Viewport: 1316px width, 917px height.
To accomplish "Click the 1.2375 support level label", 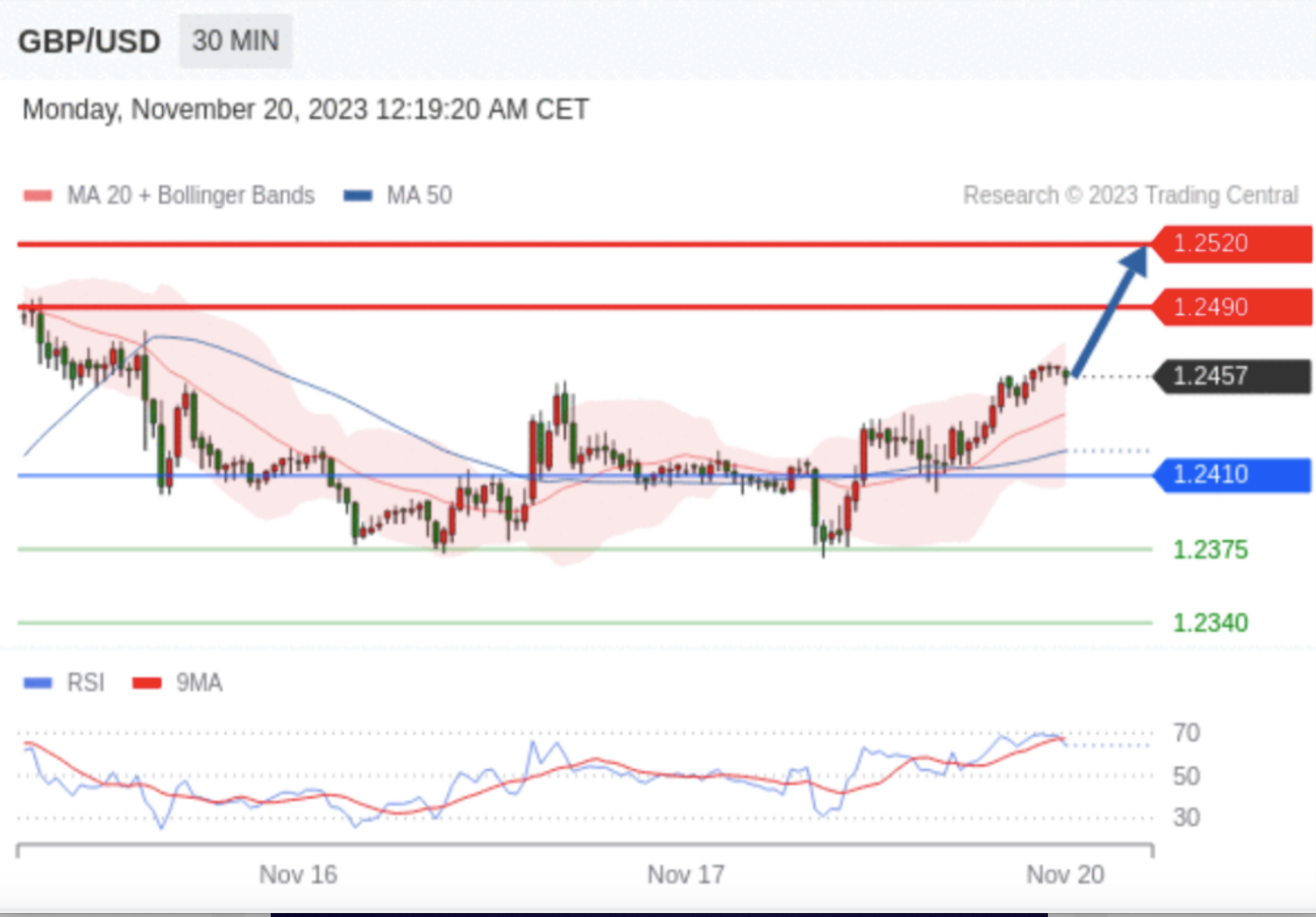I will tap(1211, 549).
